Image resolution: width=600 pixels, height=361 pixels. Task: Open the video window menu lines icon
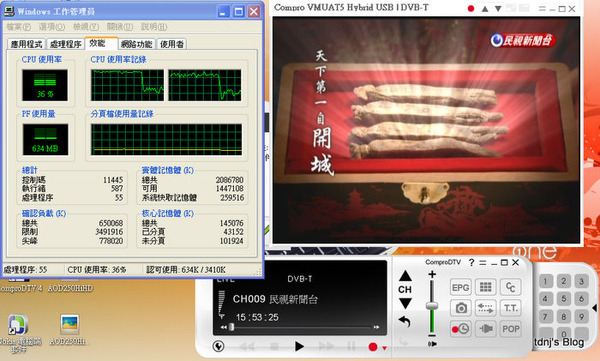point(542,8)
